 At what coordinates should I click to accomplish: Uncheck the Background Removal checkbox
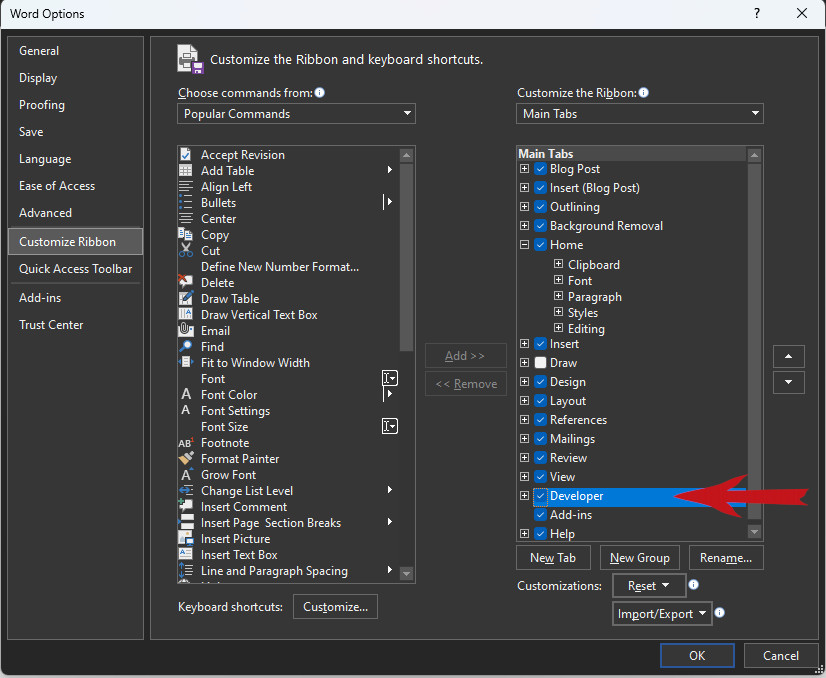click(540, 225)
